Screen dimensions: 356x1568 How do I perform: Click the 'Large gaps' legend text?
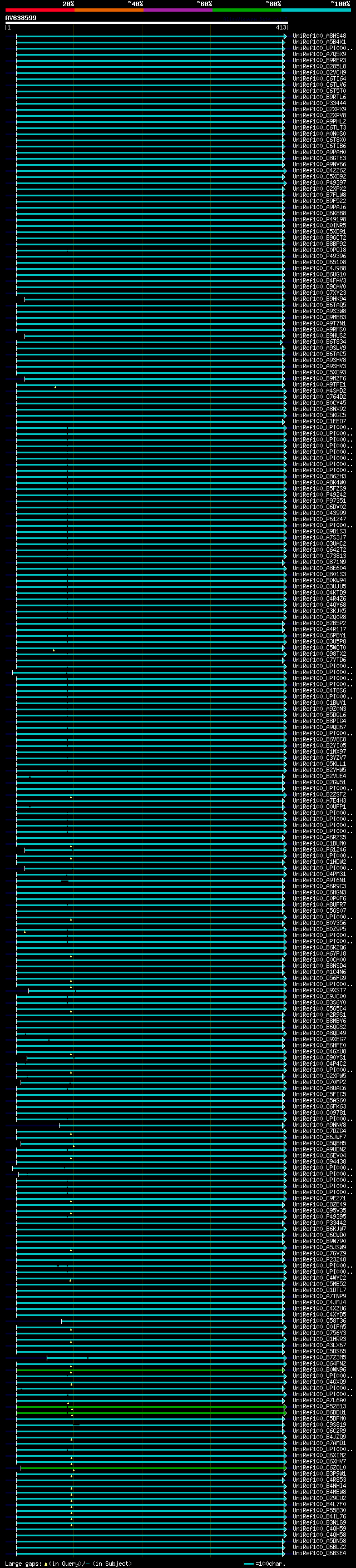pyautogui.click(x=23, y=1564)
